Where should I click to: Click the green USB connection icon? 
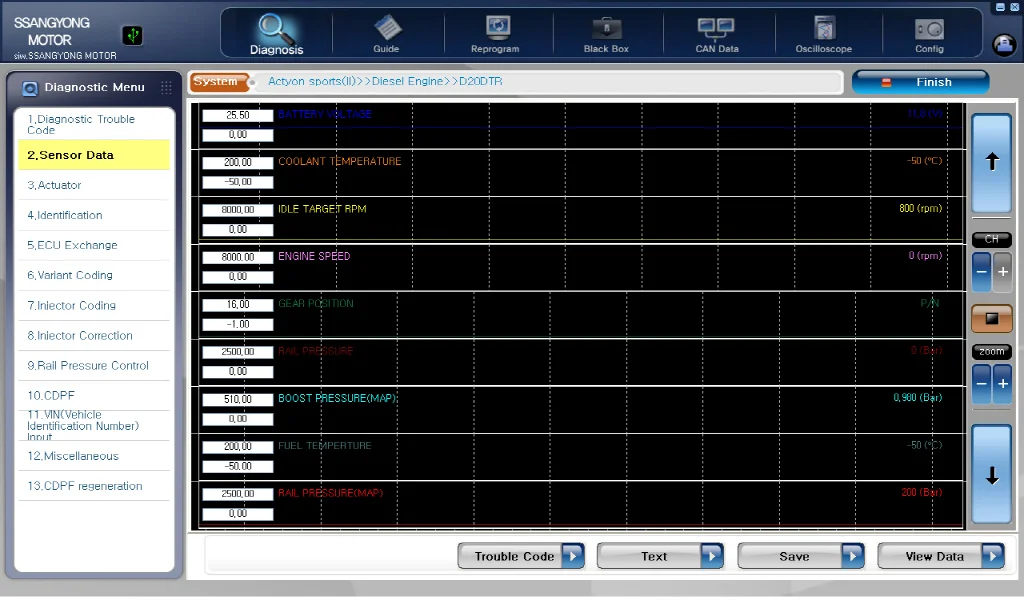tap(133, 35)
